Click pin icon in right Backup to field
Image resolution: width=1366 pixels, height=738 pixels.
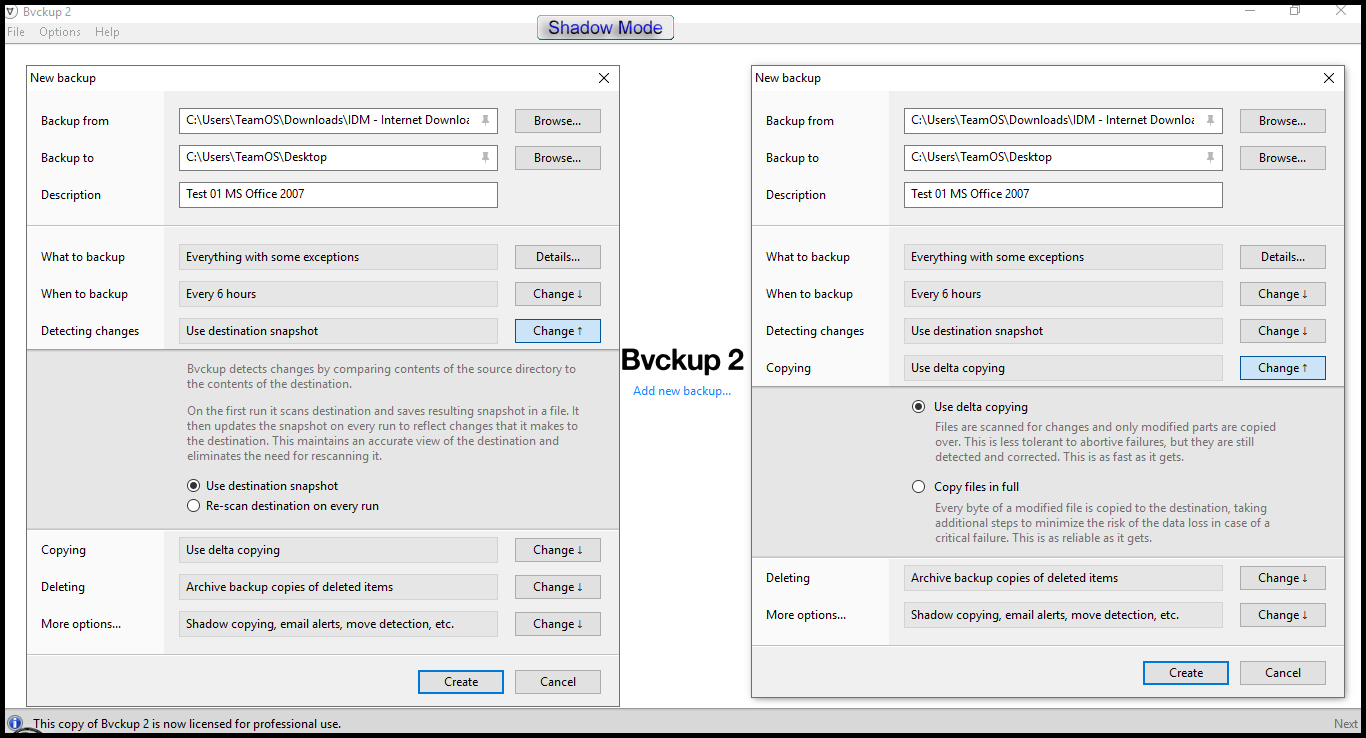tap(1210, 157)
